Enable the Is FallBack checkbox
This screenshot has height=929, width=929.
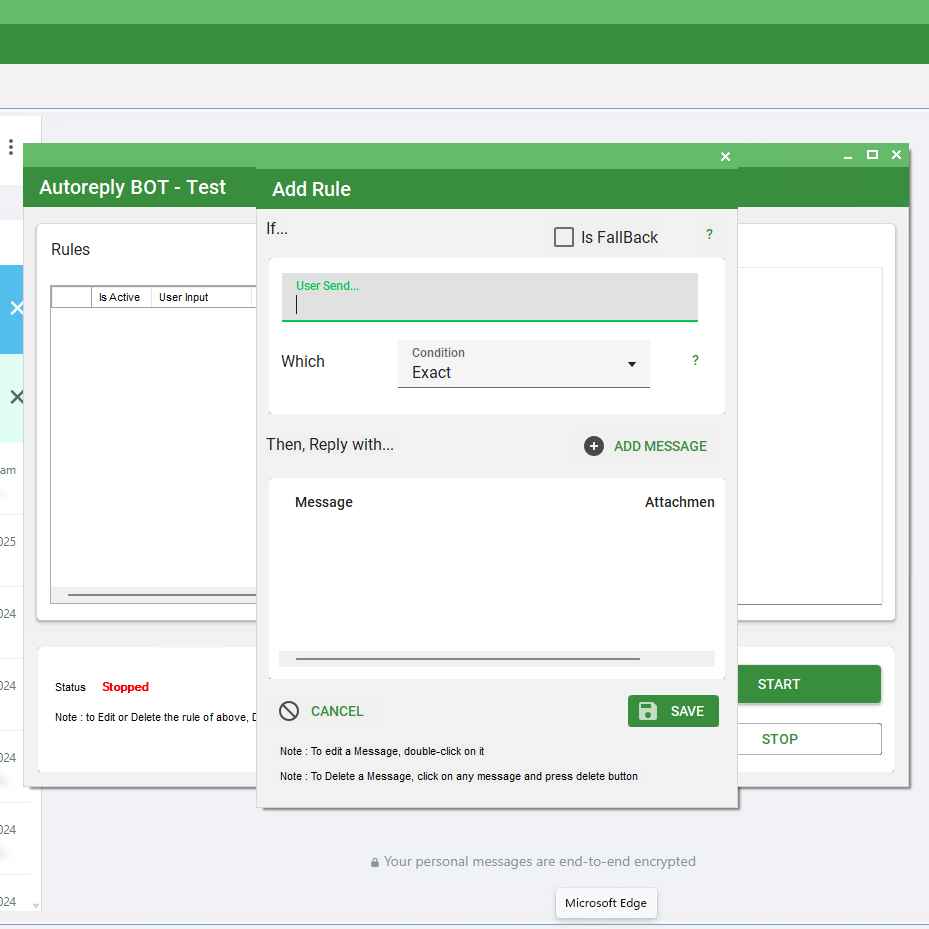564,237
